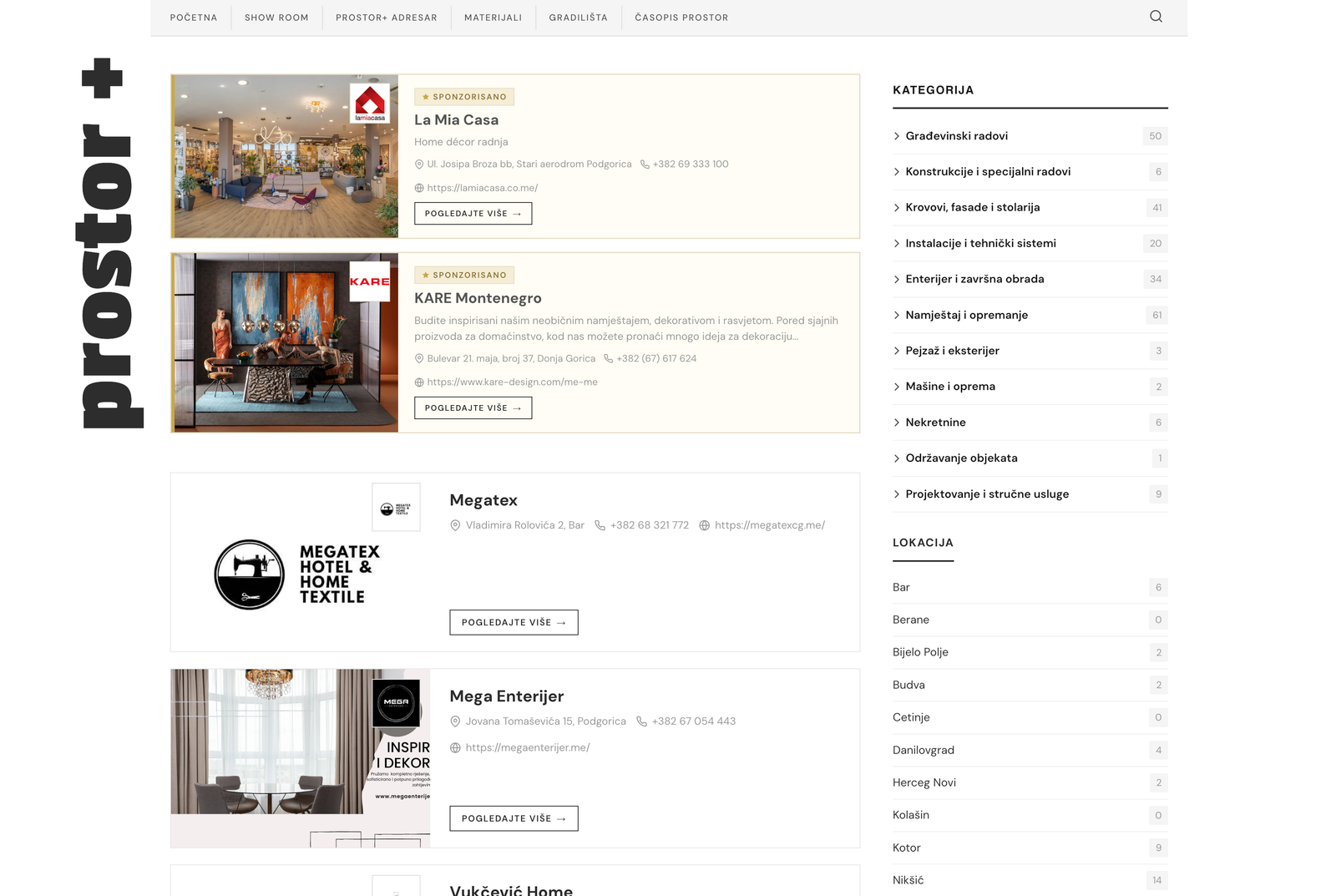Screen dimensions: 1336x896
Task: Click Megatex location pin icon
Action: (455, 525)
